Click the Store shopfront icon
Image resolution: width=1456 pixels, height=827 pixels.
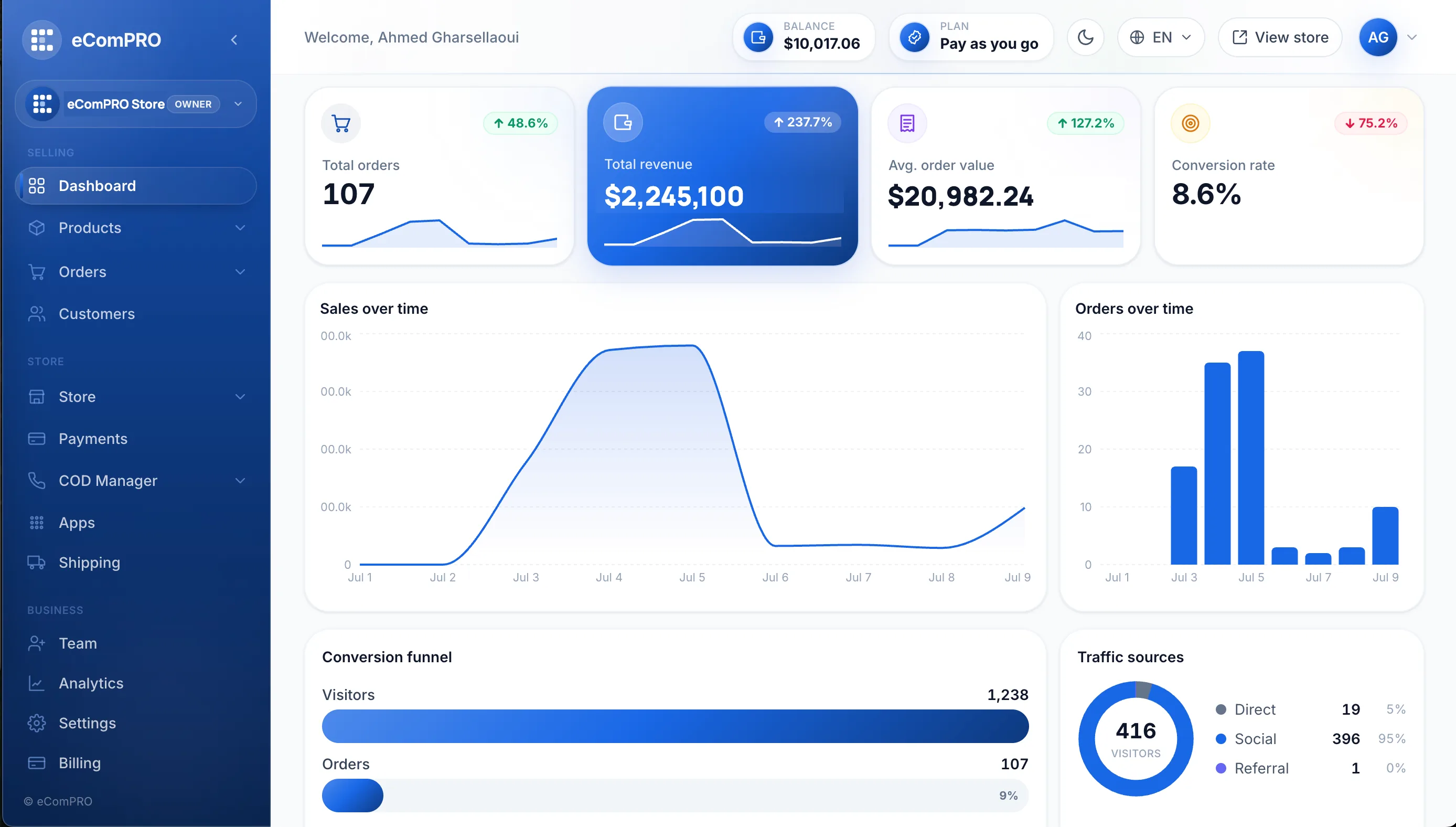click(x=36, y=397)
